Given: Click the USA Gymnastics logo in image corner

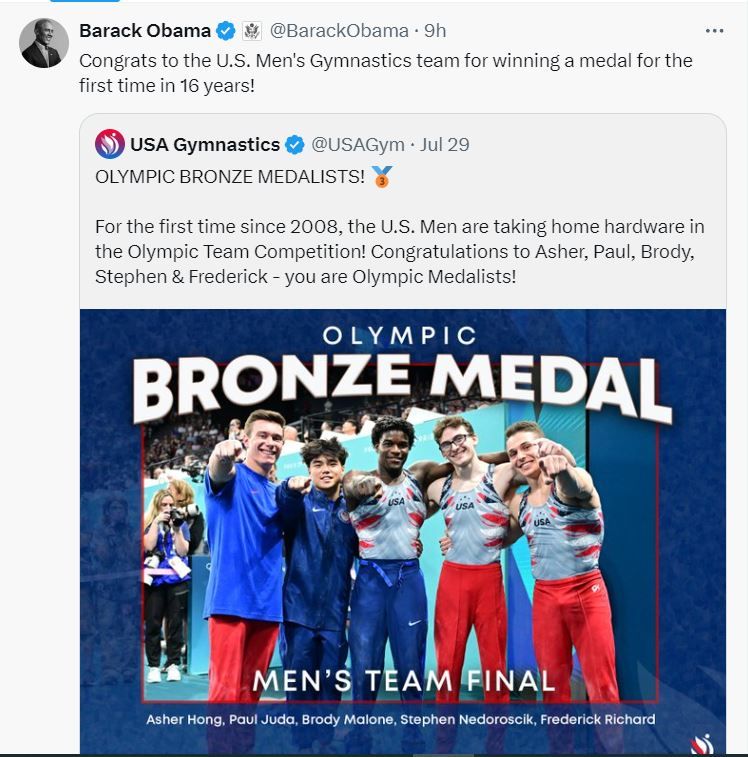Looking at the screenshot, I should (x=703, y=743).
